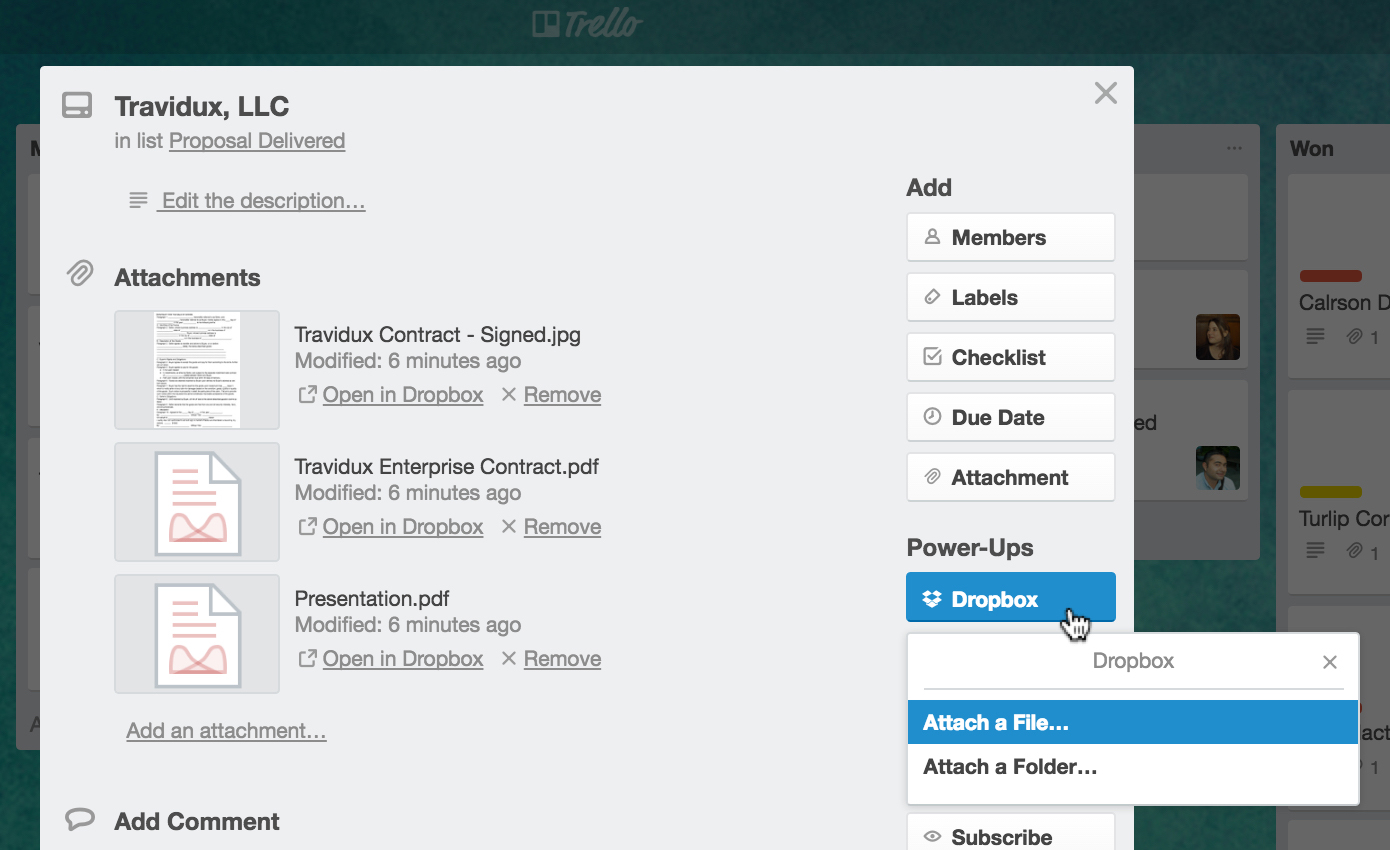Click the Add an attachment… link

click(x=226, y=731)
